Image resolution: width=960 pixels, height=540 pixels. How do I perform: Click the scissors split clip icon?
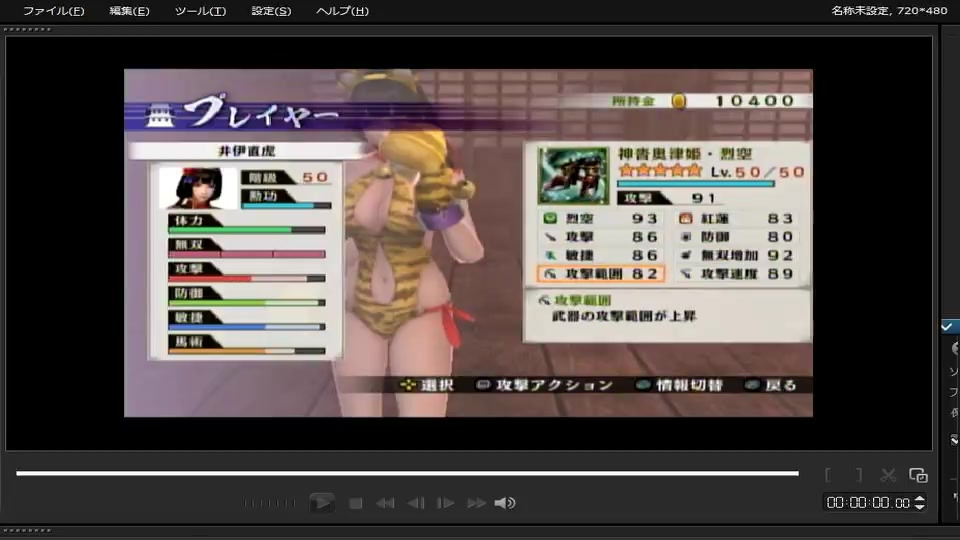888,475
